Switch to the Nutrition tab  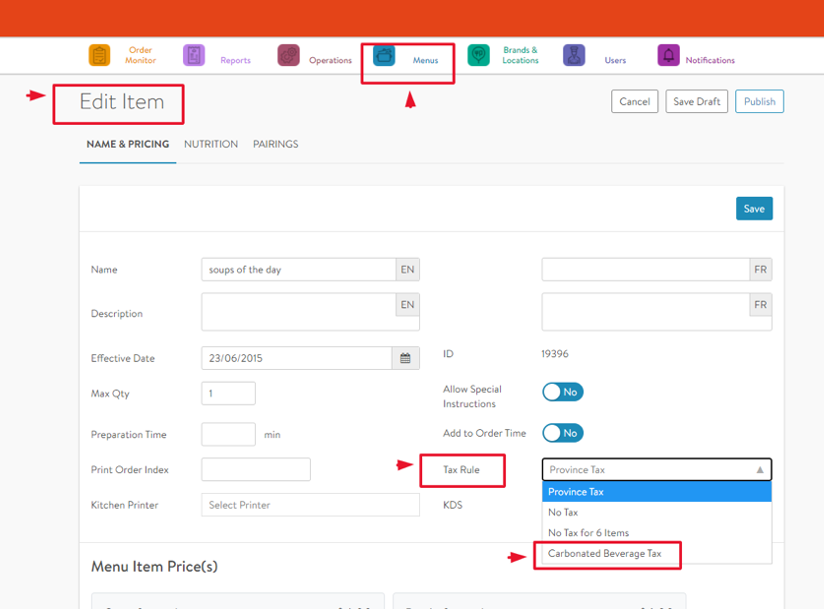tap(211, 144)
